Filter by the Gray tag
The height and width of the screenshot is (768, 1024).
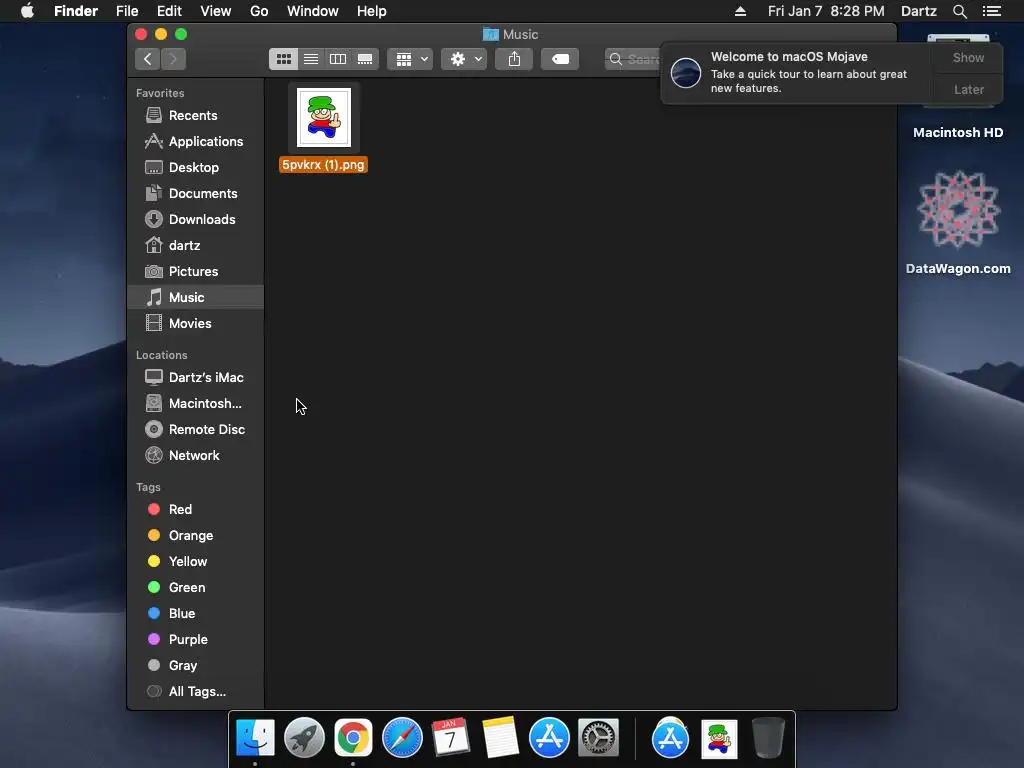coord(195,665)
